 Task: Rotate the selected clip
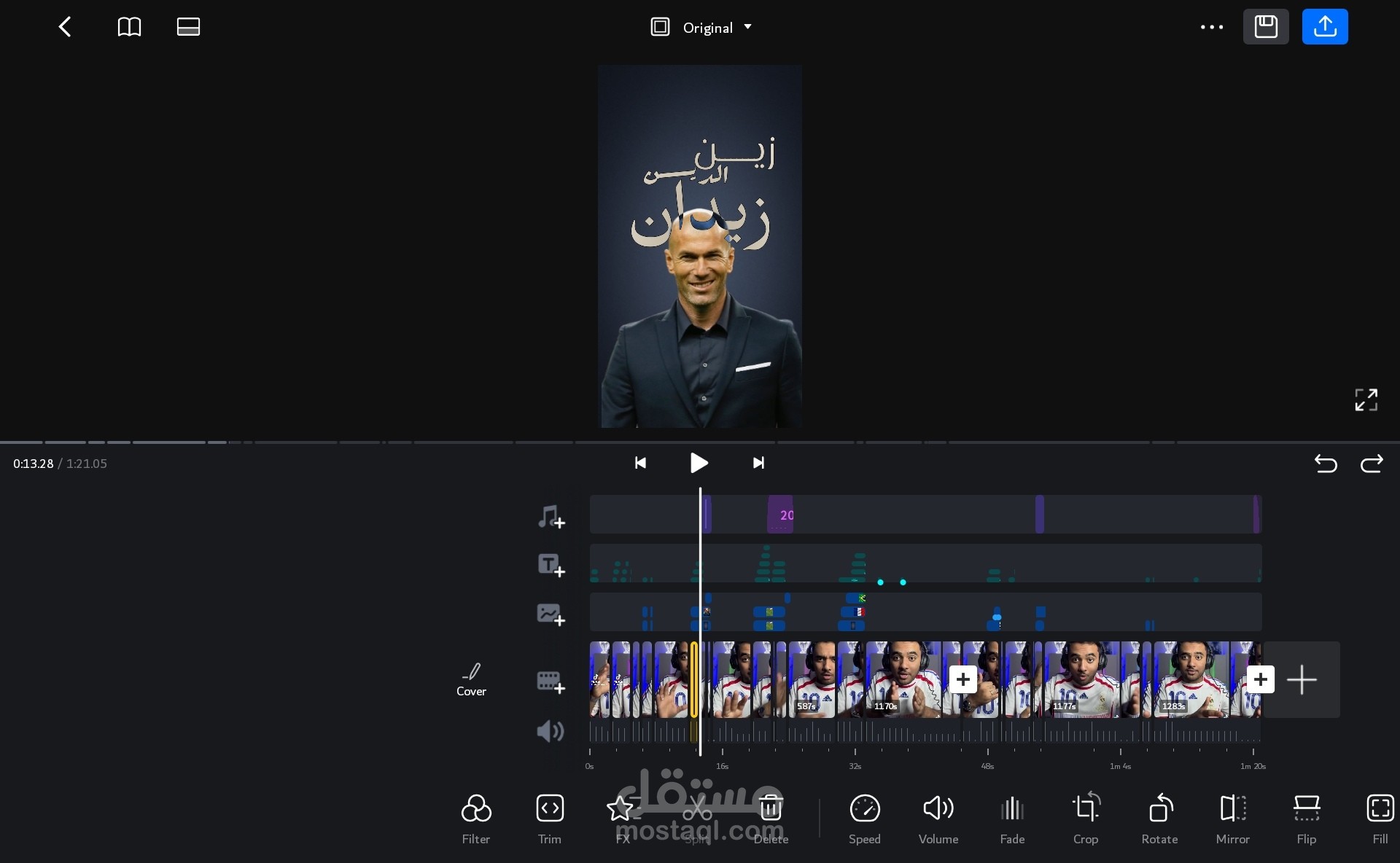coord(1159,819)
